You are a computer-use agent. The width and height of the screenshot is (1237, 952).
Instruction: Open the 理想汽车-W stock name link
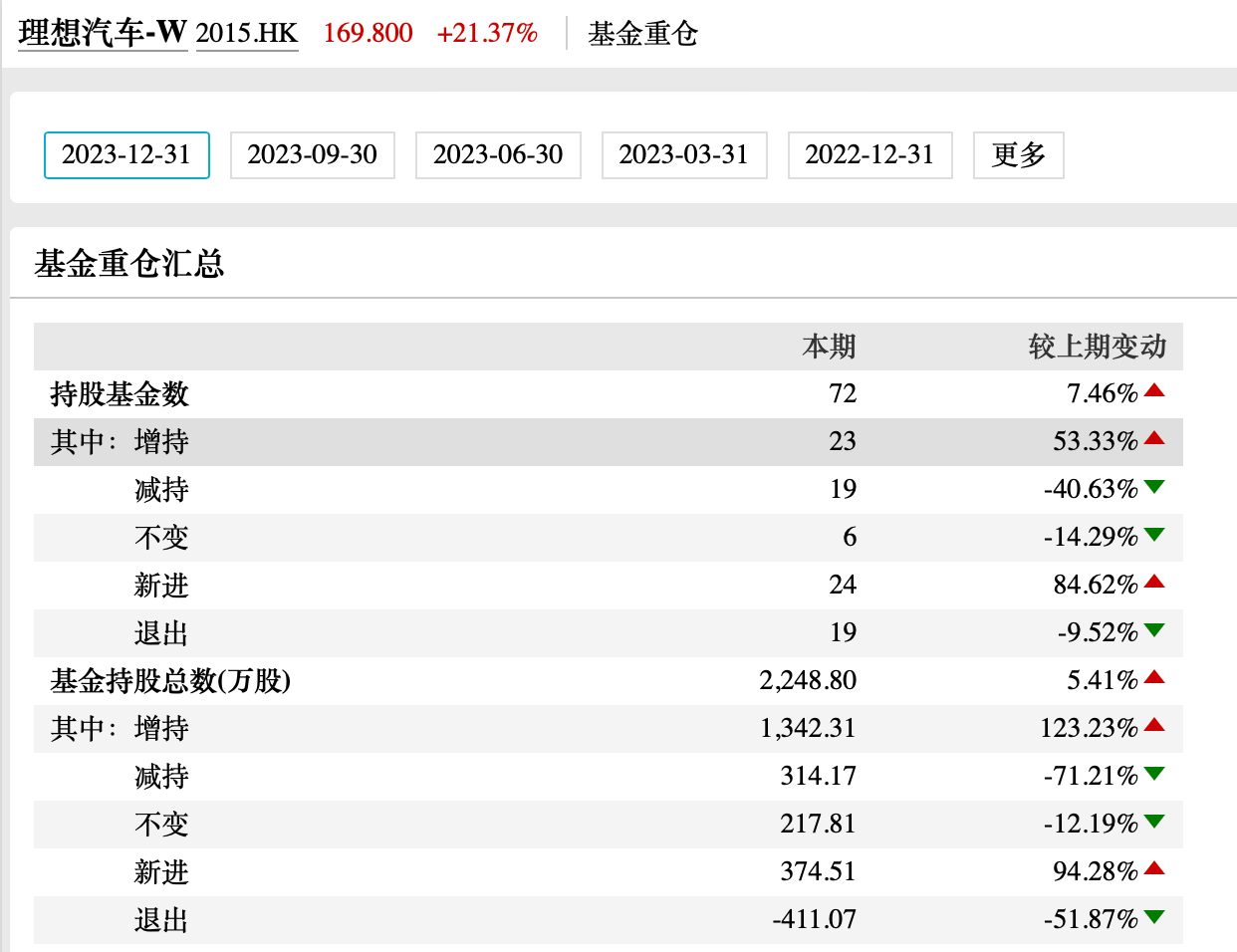click(103, 33)
